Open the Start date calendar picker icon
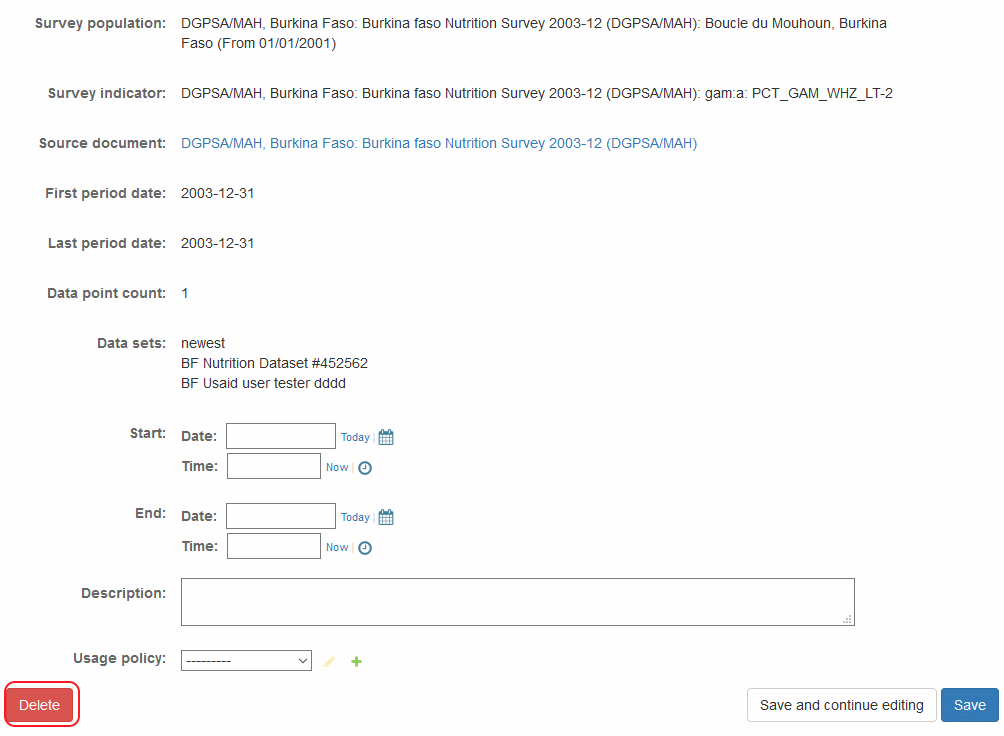Screen dimensions: 1004x736 coord(386,437)
